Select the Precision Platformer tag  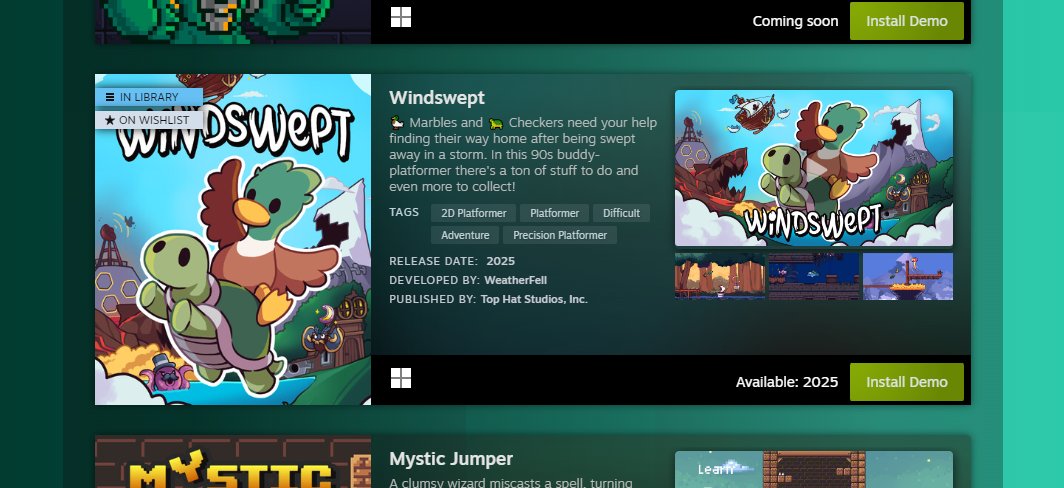pos(560,236)
